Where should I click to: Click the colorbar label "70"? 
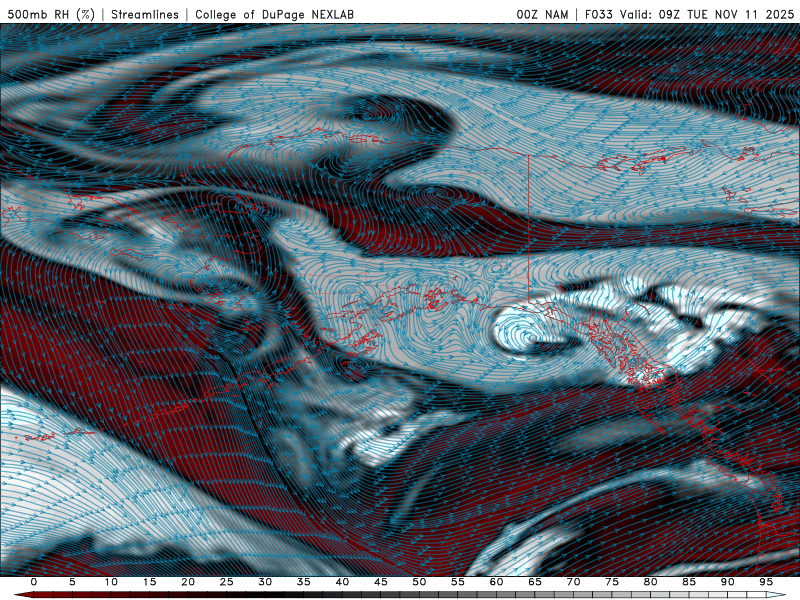point(573,582)
